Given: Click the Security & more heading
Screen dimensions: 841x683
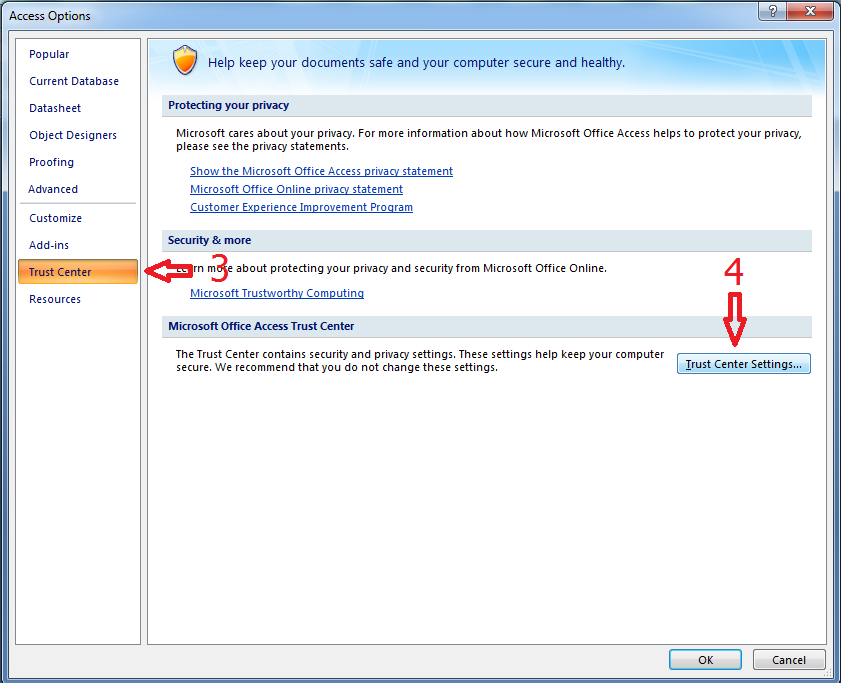Looking at the screenshot, I should [x=209, y=240].
